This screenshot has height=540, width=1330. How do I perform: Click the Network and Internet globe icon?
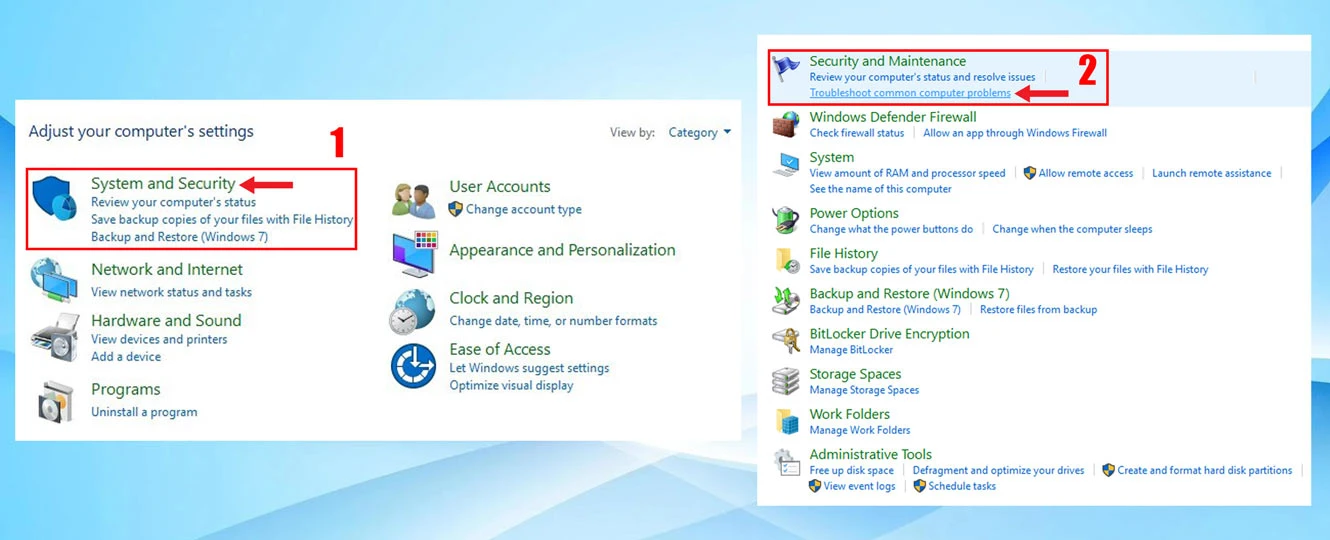click(x=54, y=281)
